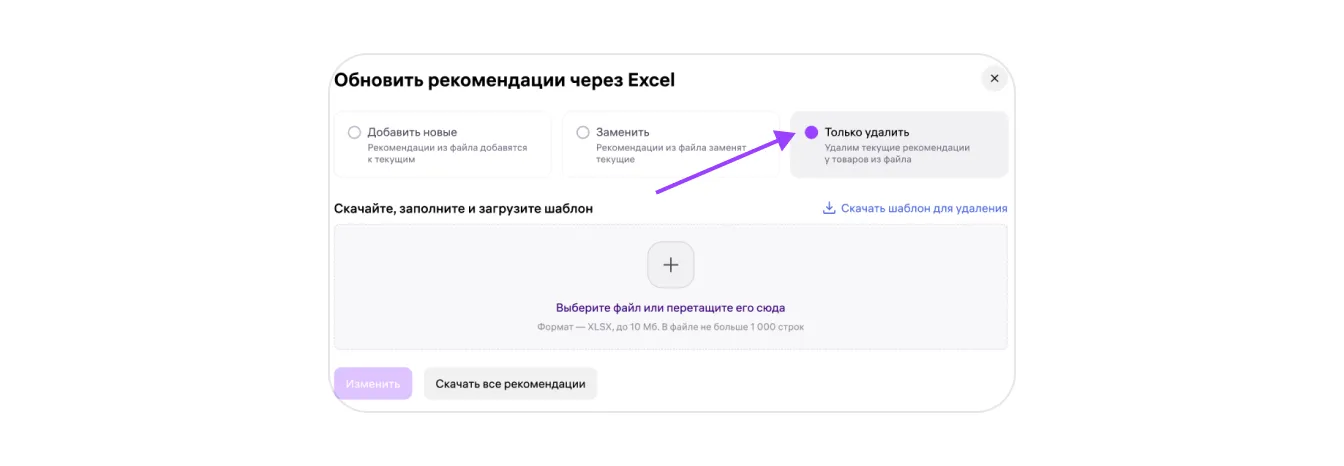Select the 'Добавить новые' radio circle
The height and width of the screenshot is (466, 1344).
point(354,132)
